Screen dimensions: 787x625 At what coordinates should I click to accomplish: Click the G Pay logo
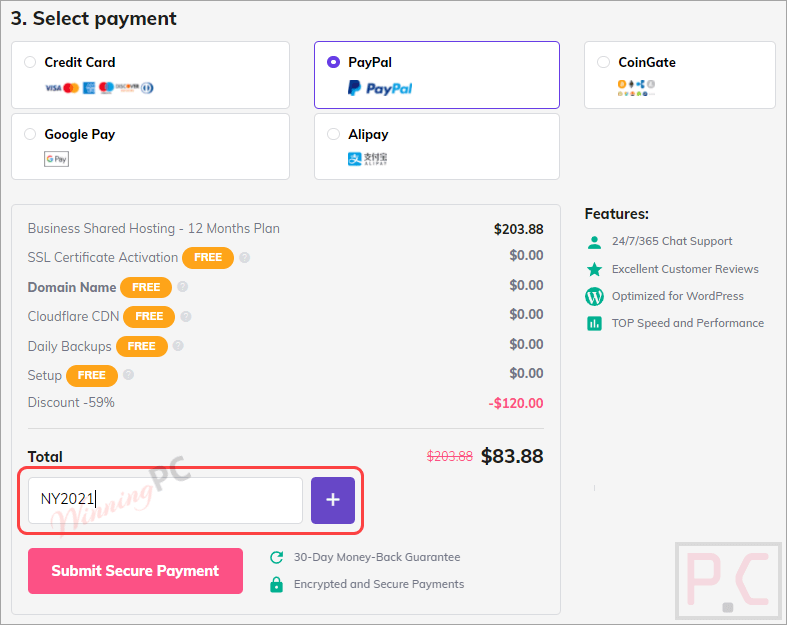coord(56,159)
